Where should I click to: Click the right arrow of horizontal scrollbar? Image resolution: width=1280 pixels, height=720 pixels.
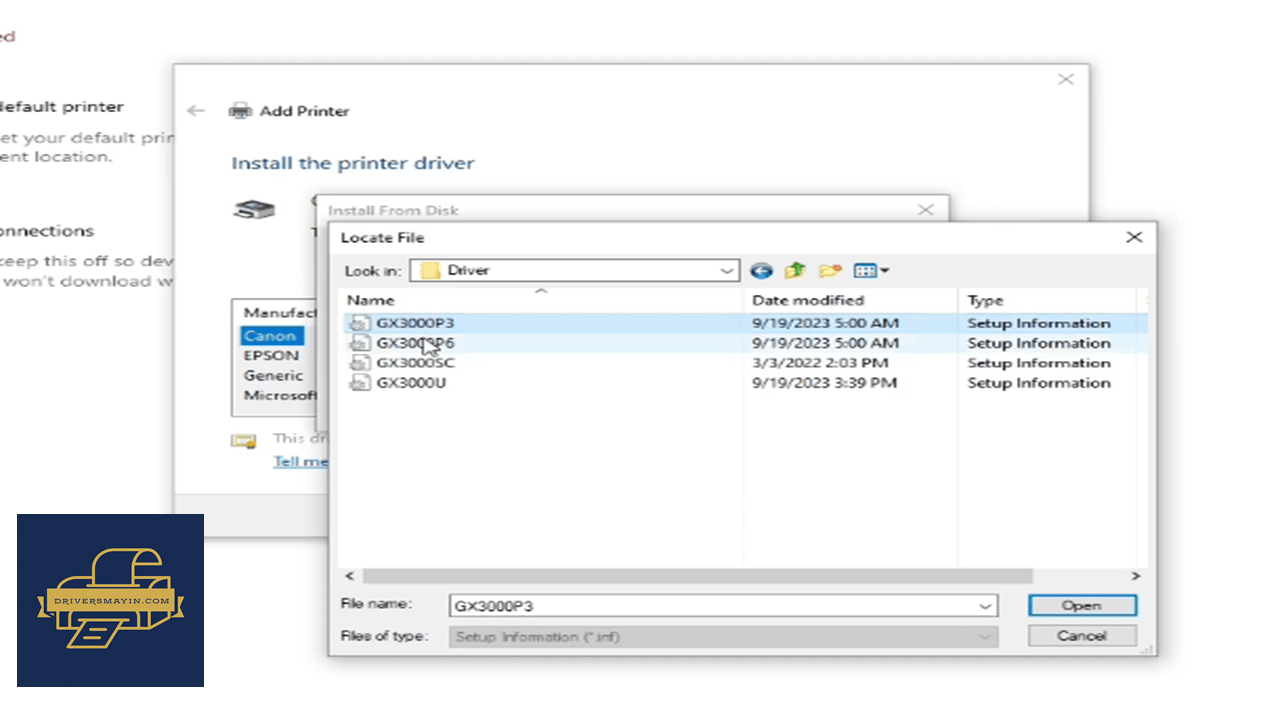click(x=1136, y=576)
